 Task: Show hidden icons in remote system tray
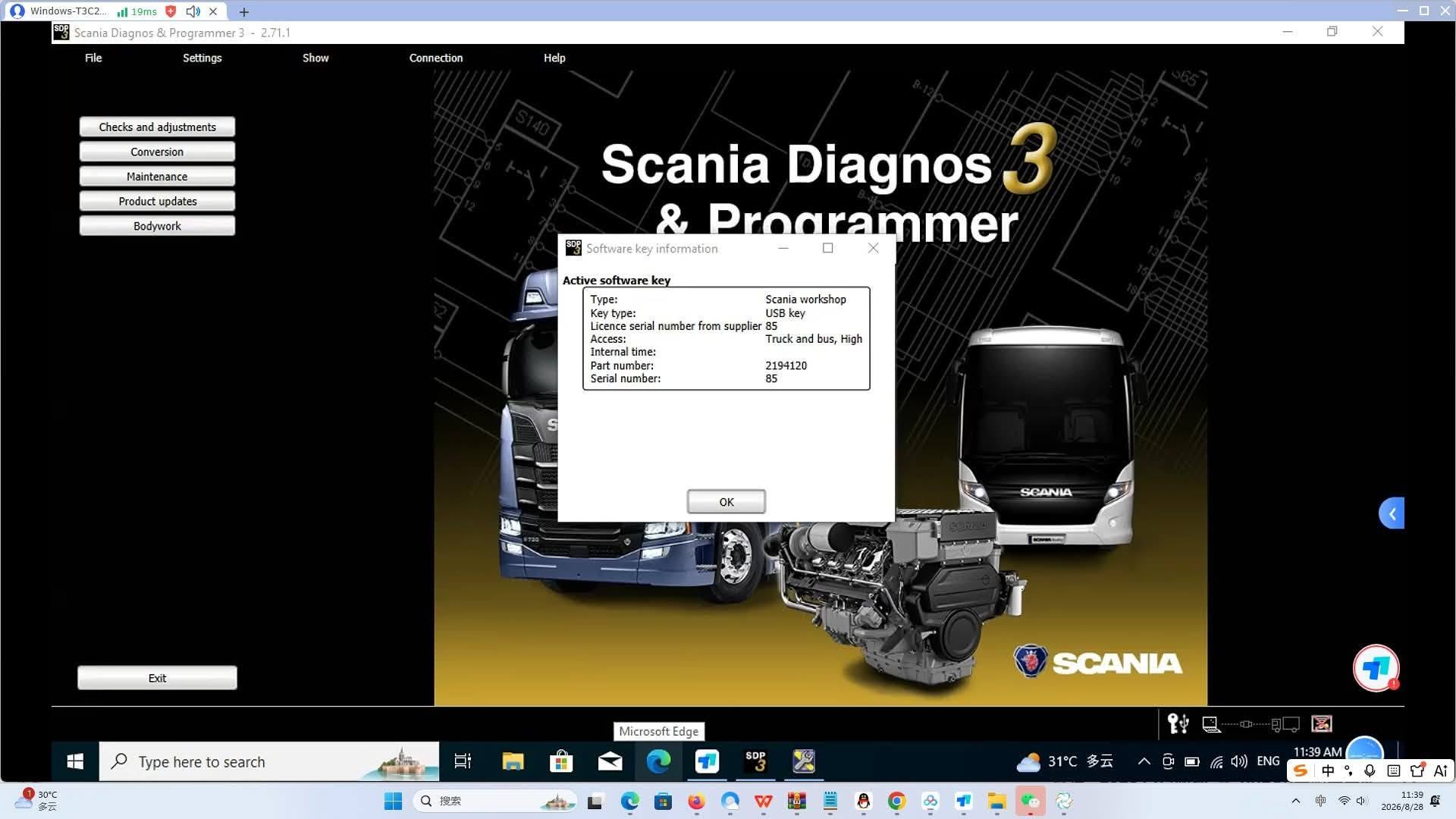(x=1144, y=761)
